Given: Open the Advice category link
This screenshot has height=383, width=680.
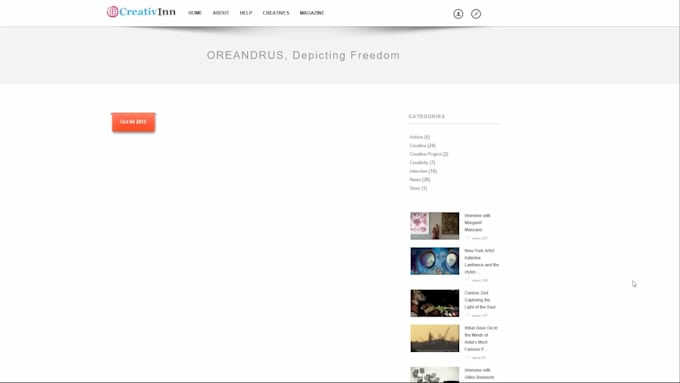Looking at the screenshot, I should pyautogui.click(x=419, y=137).
